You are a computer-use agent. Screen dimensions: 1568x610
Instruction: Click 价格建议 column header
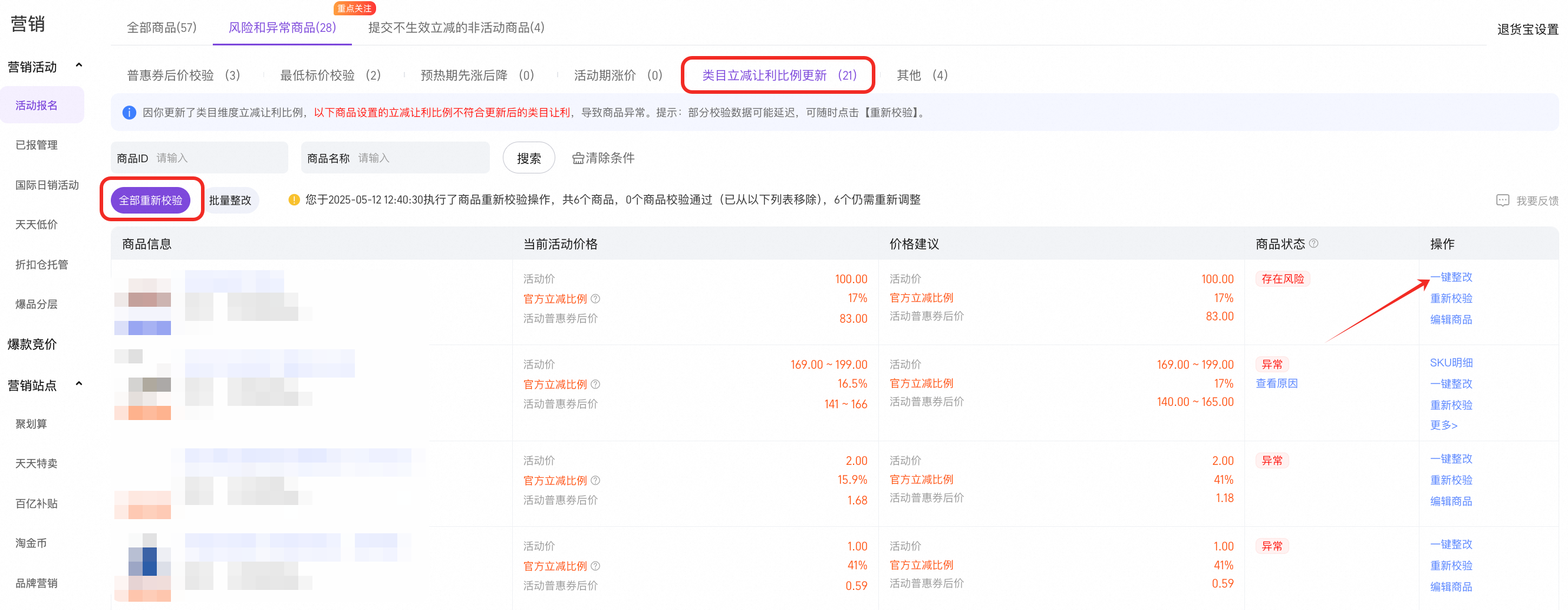click(x=914, y=244)
